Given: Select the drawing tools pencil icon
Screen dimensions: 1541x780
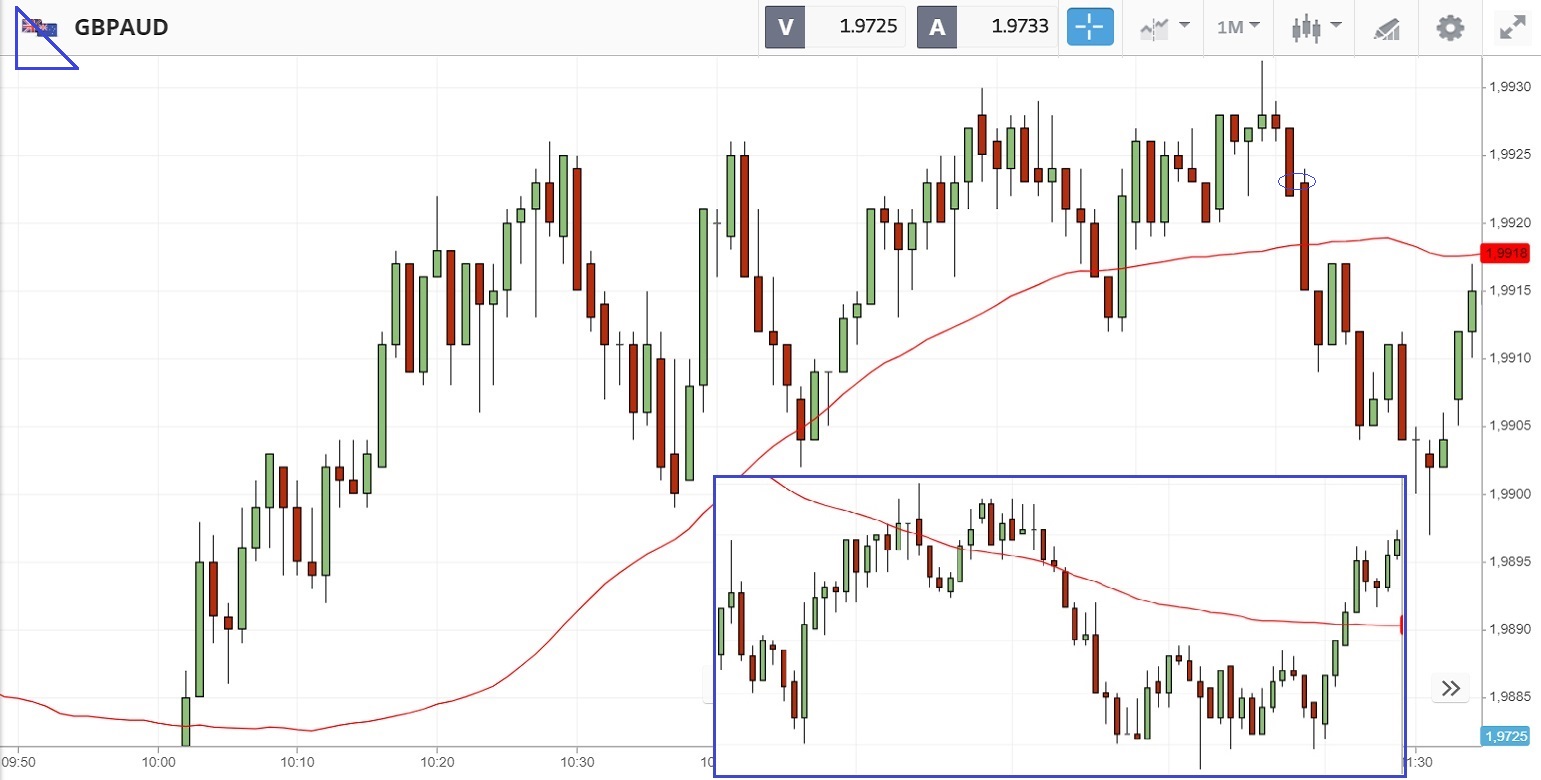Looking at the screenshot, I should click(x=1387, y=28).
